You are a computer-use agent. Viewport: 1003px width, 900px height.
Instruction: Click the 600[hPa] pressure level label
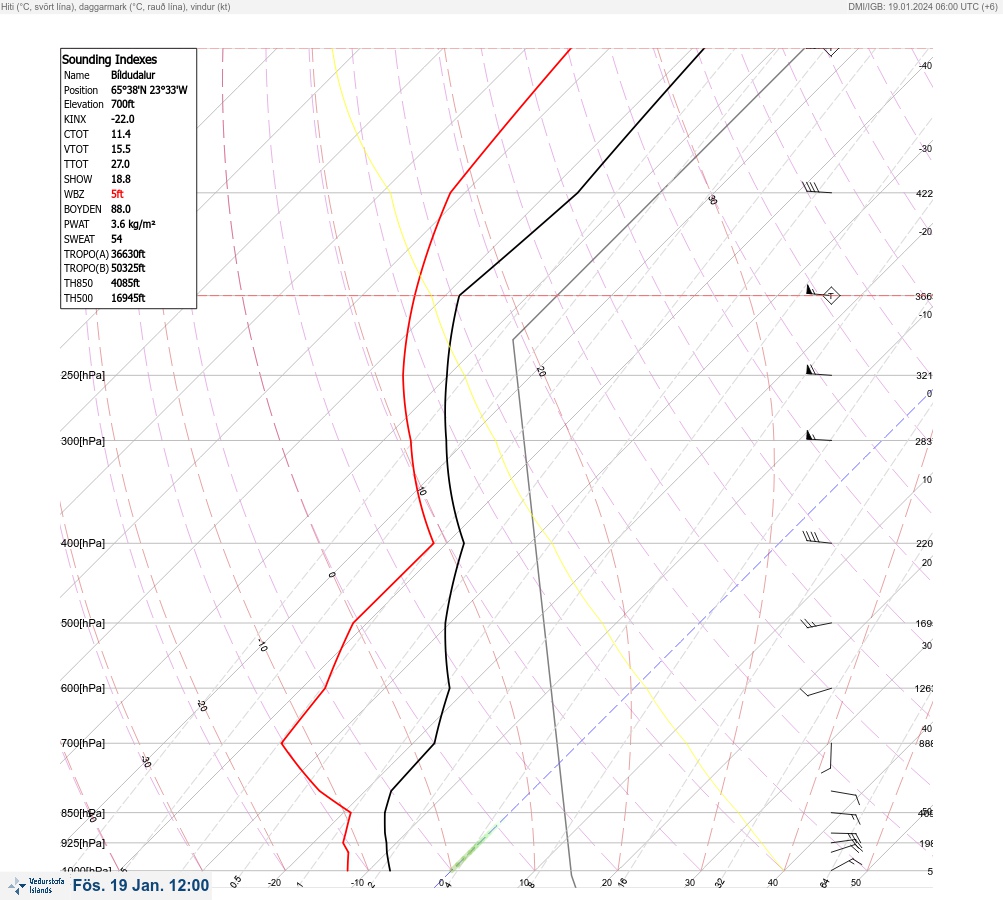pyautogui.click(x=83, y=688)
